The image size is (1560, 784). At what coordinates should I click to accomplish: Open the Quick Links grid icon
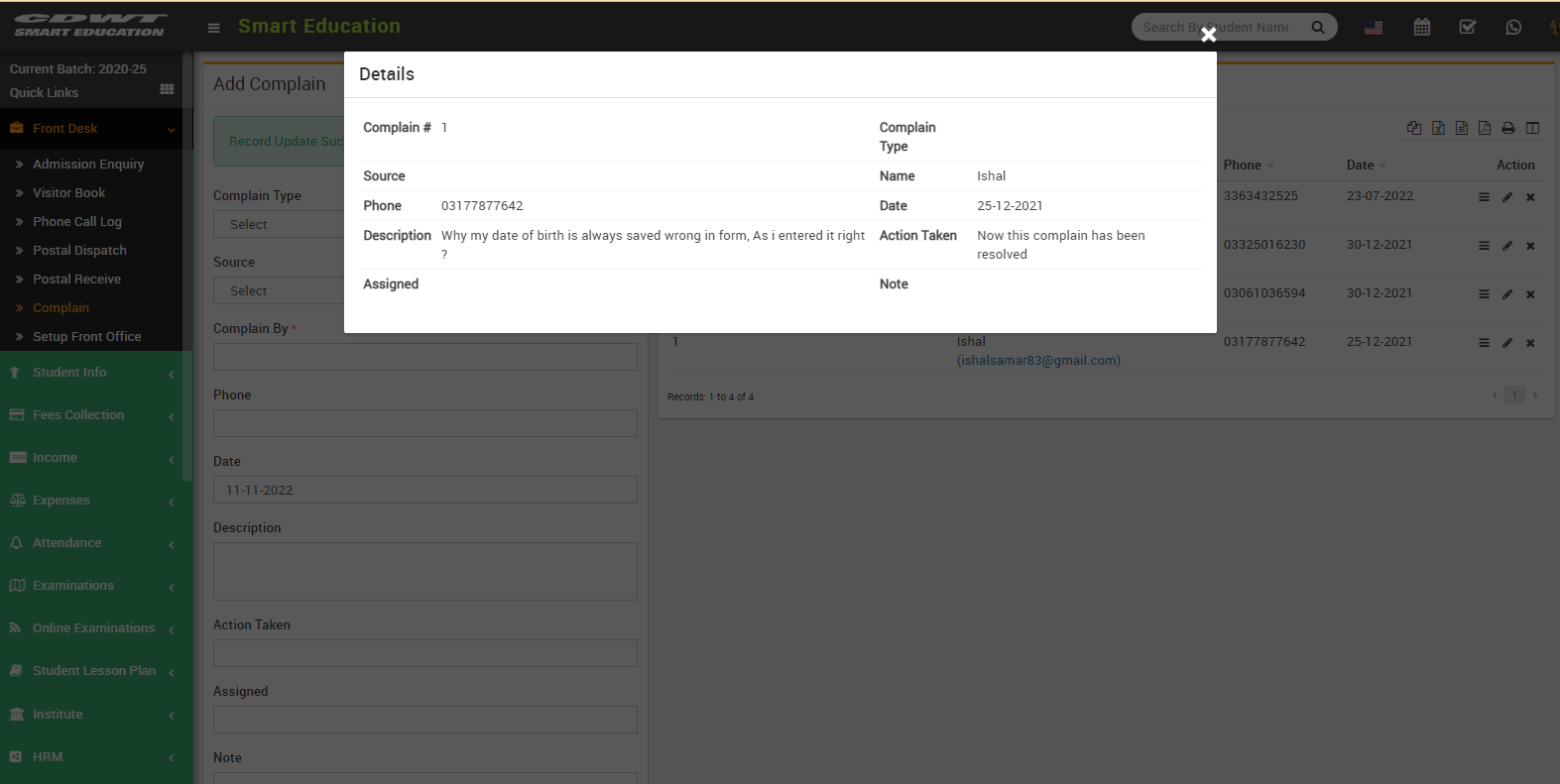[x=167, y=89]
